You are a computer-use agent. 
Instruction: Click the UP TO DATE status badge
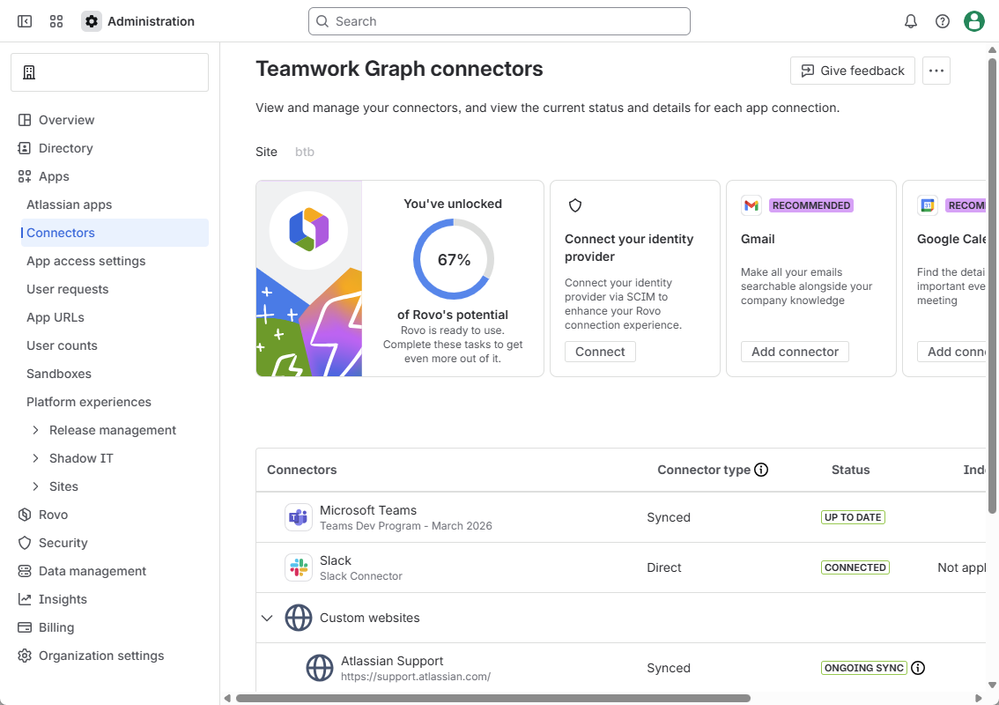coord(852,517)
